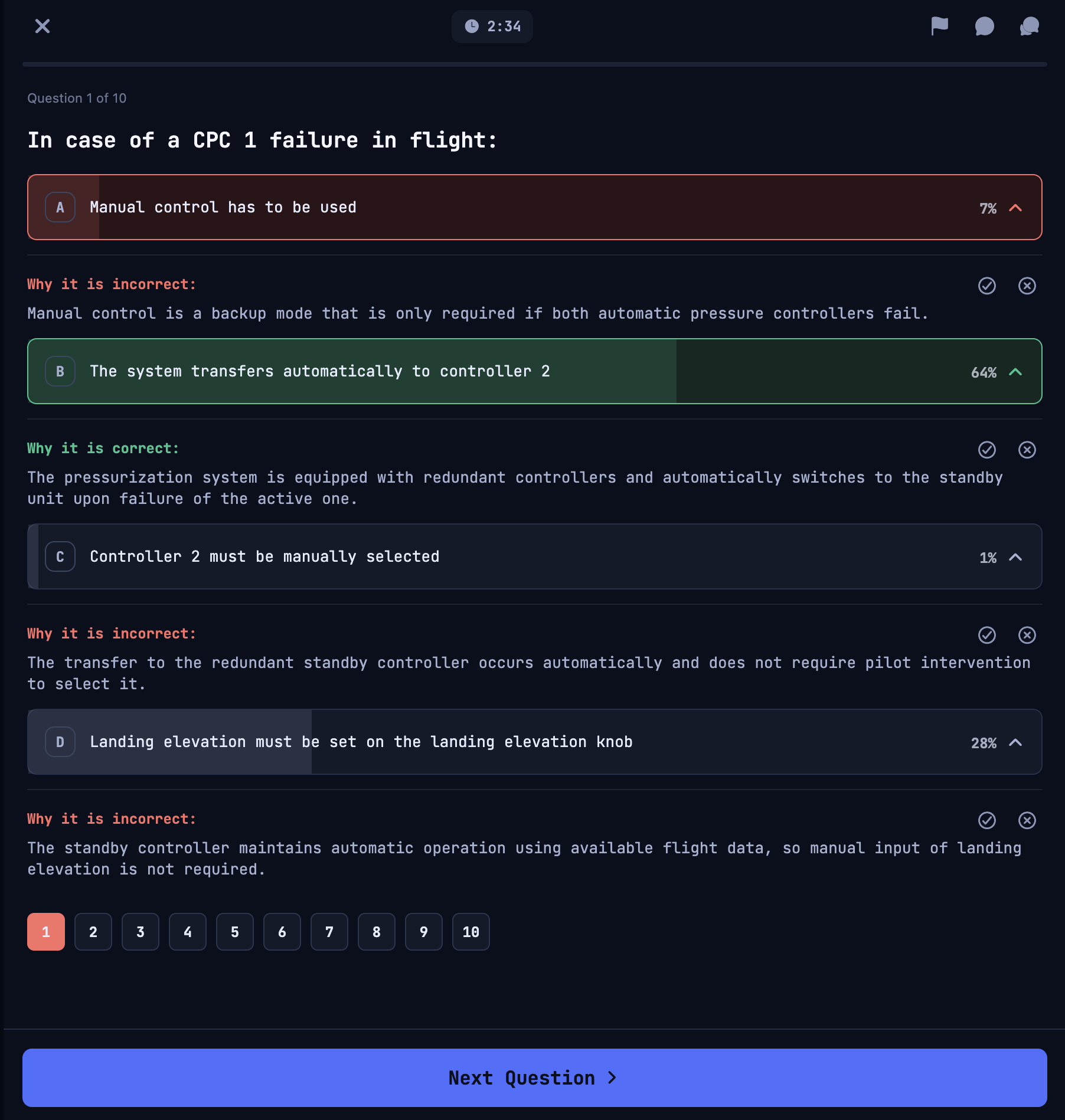This screenshot has height=1120, width=1065.
Task: Mark answer A explanation as helpful (checkmark)
Action: click(x=987, y=286)
